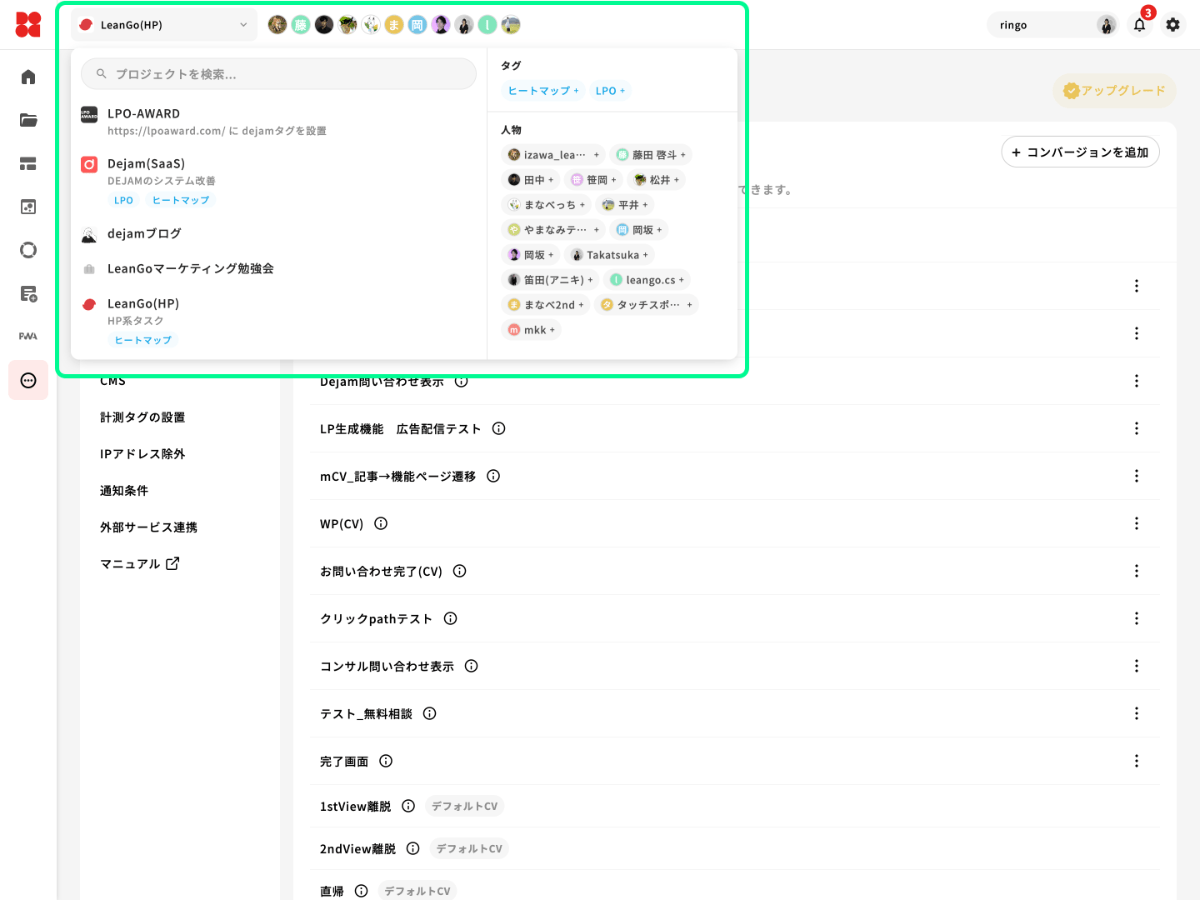This screenshot has width=1200, height=900.
Task: Open the three-dot menu for テスト_無料相談
Action: 1136,713
